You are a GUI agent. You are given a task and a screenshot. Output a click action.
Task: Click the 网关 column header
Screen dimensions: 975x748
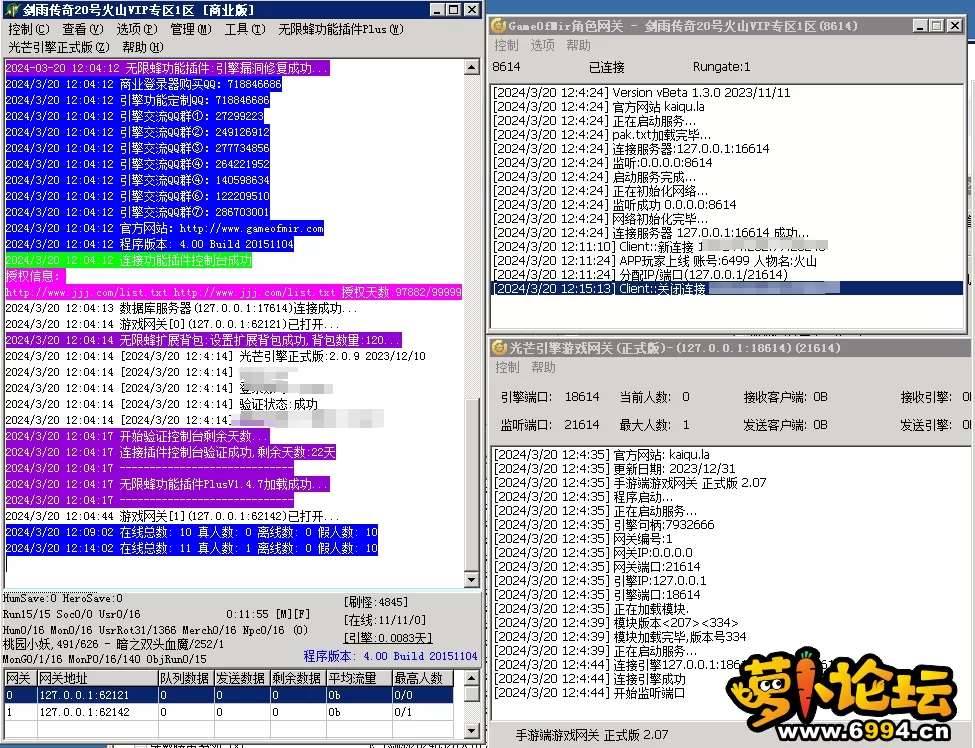coord(20,678)
